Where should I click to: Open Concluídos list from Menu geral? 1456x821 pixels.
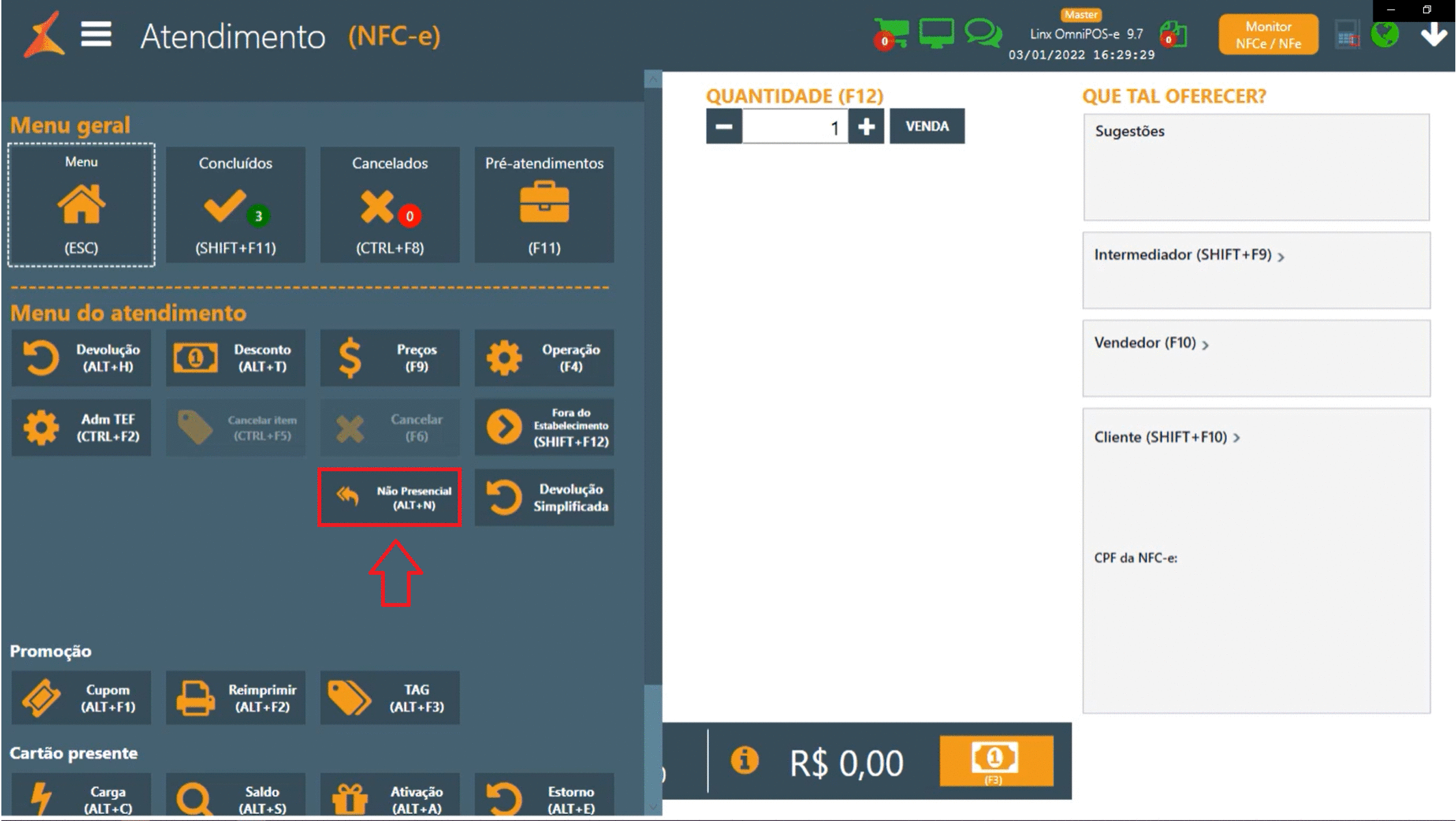tap(236, 204)
